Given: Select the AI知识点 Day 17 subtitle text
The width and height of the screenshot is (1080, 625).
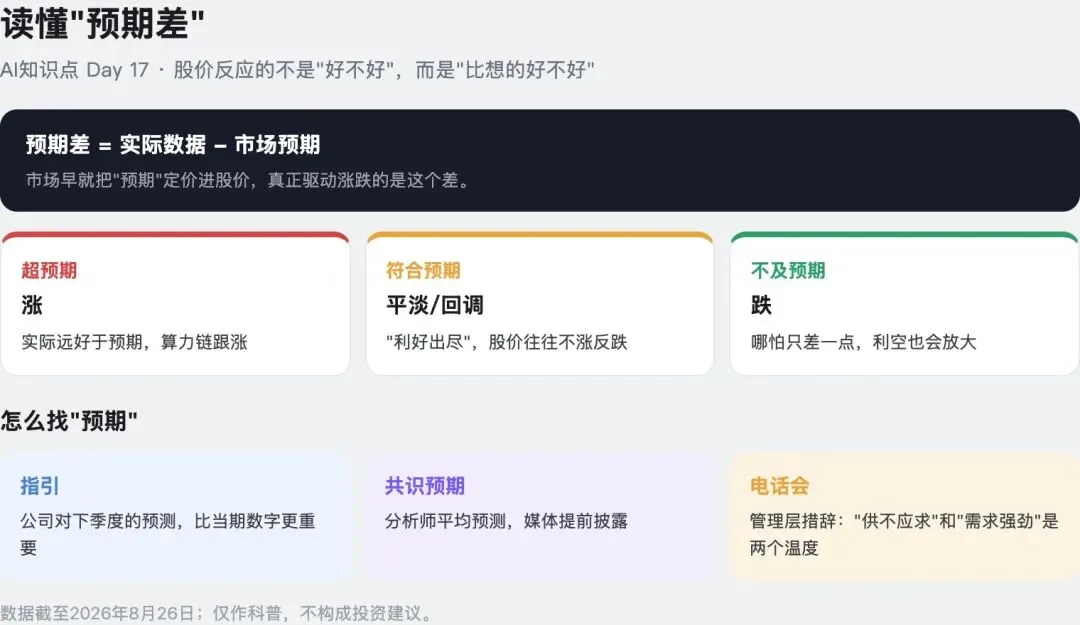Looking at the screenshot, I should click(297, 70).
